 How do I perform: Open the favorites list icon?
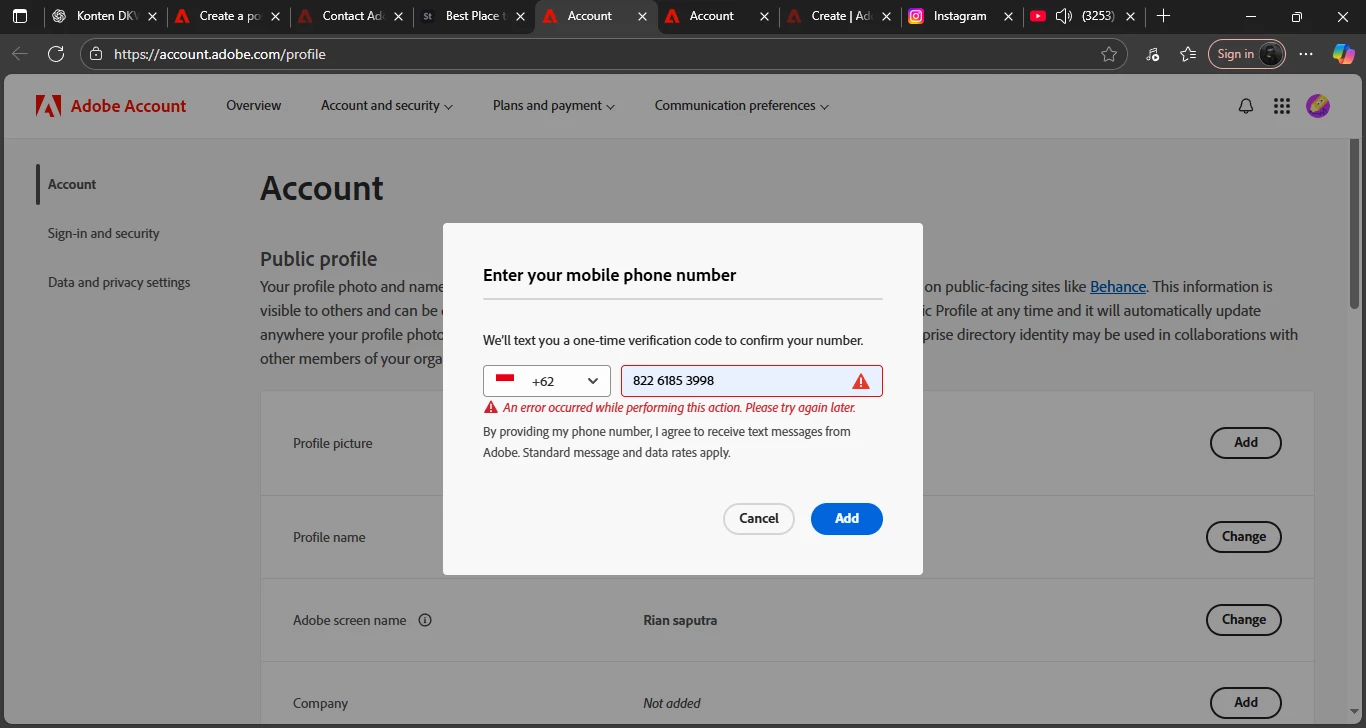click(1188, 54)
